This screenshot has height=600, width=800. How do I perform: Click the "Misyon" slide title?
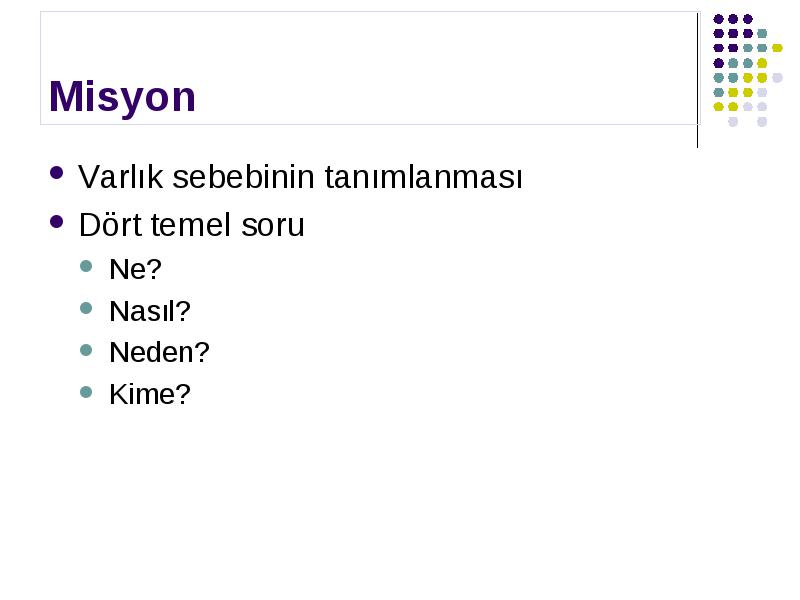point(122,97)
